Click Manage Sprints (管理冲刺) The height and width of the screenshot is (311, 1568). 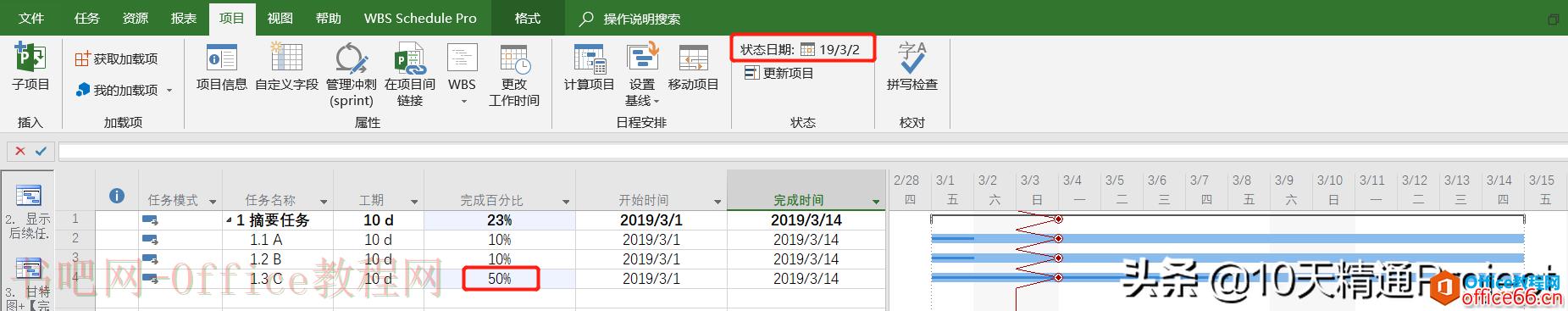click(x=351, y=75)
